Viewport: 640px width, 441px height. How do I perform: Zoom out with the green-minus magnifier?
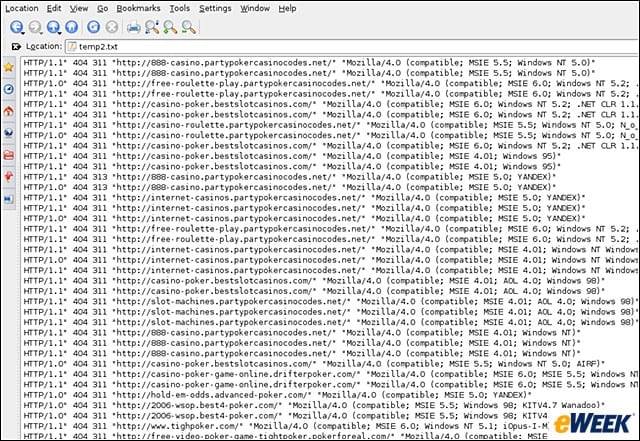[x=189, y=27]
